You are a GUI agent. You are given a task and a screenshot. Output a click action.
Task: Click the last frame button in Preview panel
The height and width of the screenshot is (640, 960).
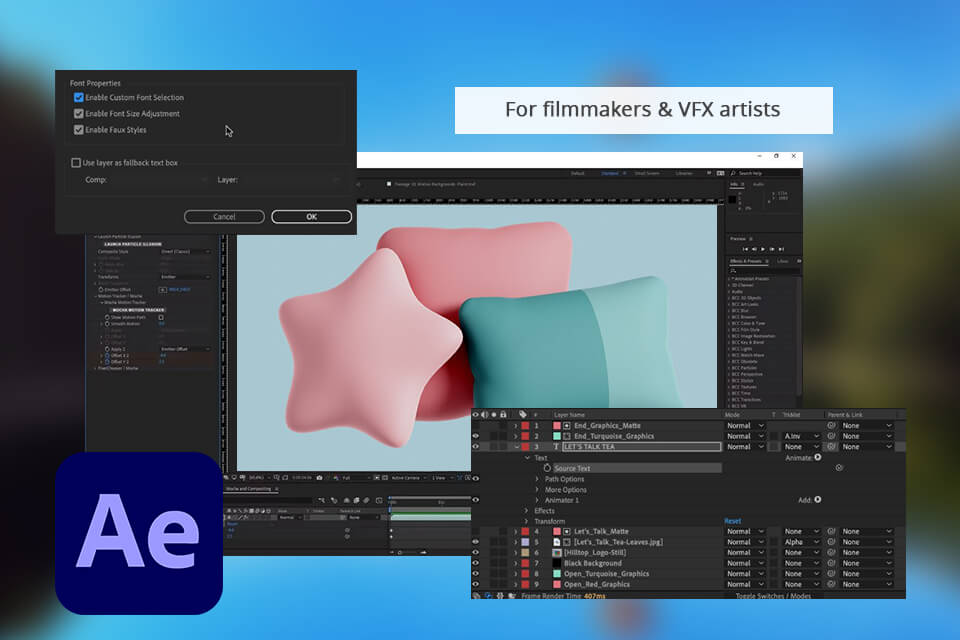(781, 249)
